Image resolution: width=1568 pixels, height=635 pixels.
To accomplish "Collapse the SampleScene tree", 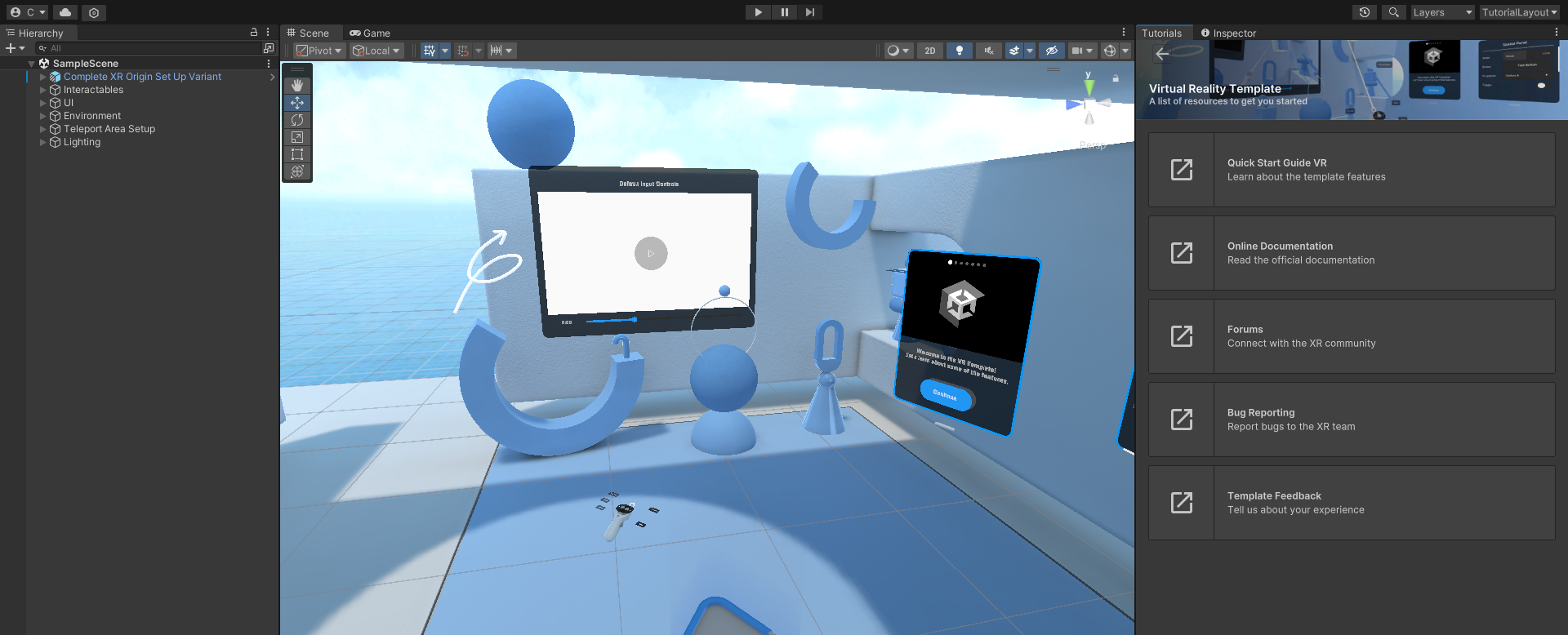I will pos(32,64).
